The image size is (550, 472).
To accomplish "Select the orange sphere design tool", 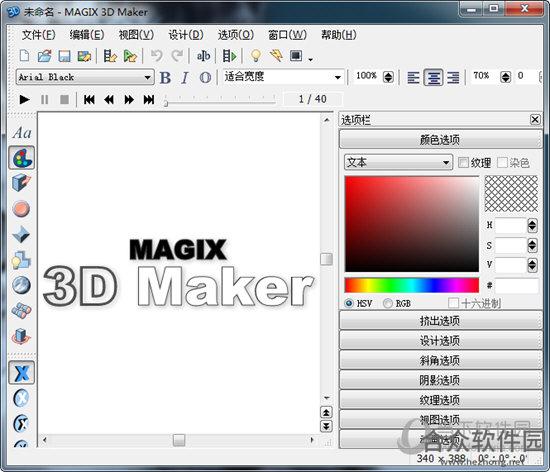I will click(21, 209).
